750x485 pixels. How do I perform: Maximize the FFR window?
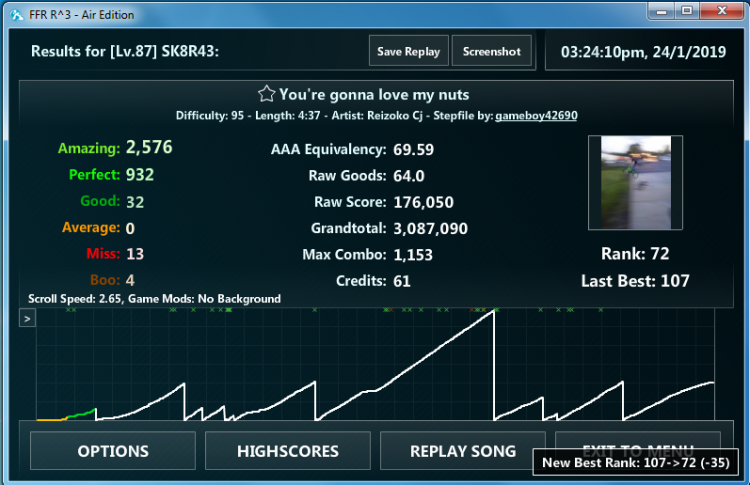(687, 11)
